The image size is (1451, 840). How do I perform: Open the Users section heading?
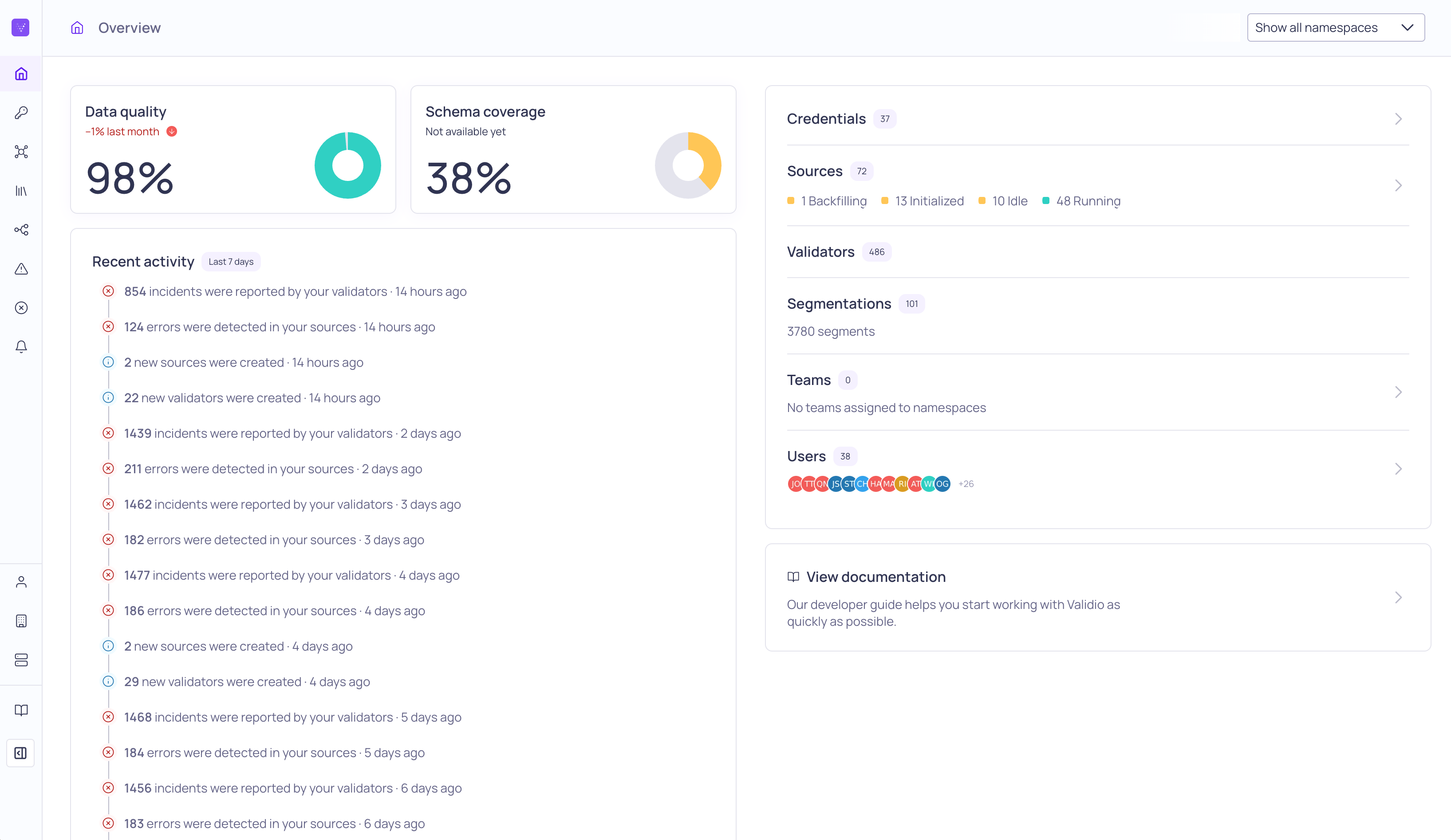pyautogui.click(x=806, y=456)
